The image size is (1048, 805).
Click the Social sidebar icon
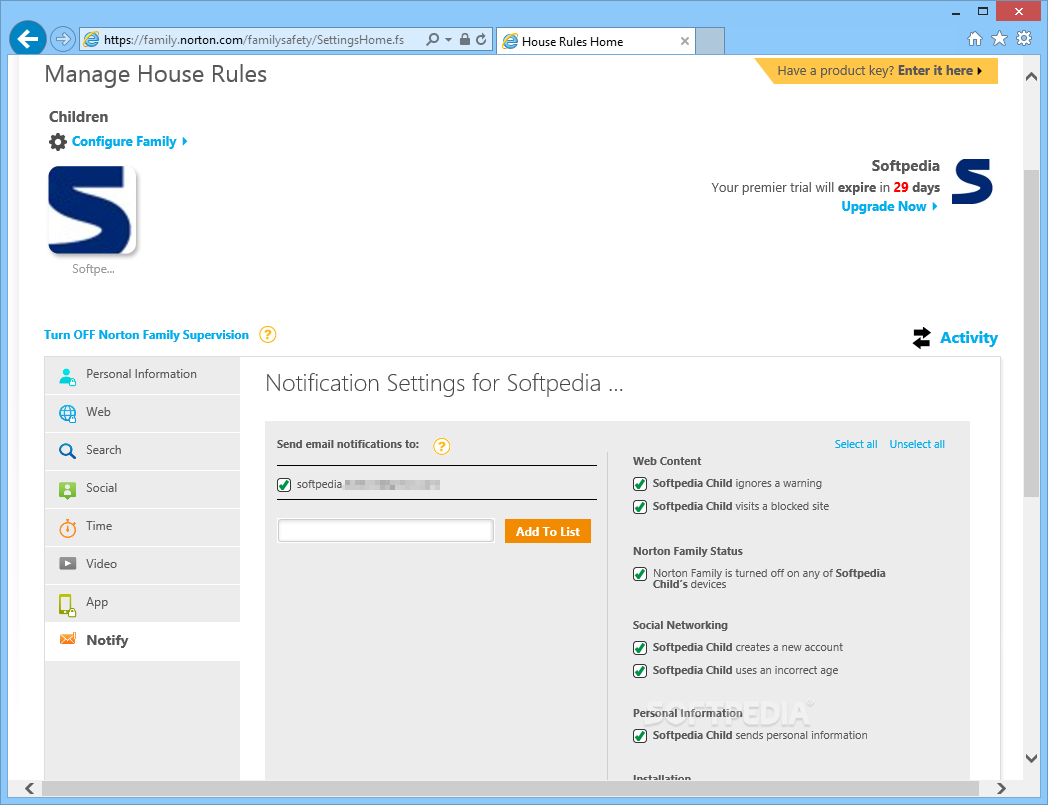68,490
